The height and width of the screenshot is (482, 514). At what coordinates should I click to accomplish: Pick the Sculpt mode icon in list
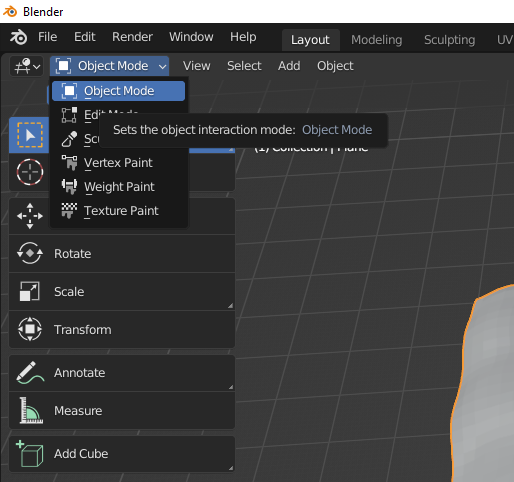coord(69,139)
